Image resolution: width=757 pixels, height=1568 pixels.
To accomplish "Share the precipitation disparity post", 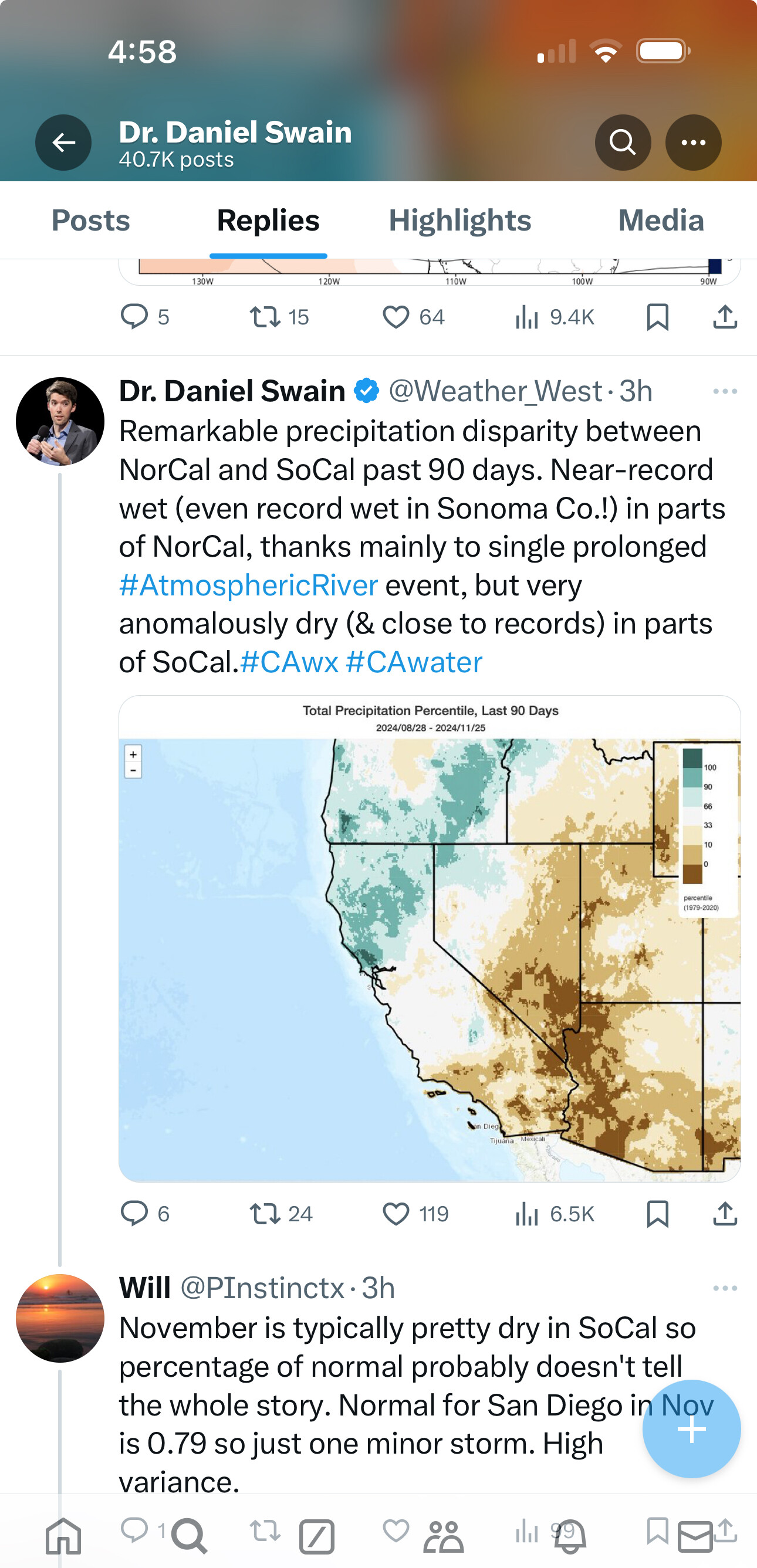I will pos(725,1214).
